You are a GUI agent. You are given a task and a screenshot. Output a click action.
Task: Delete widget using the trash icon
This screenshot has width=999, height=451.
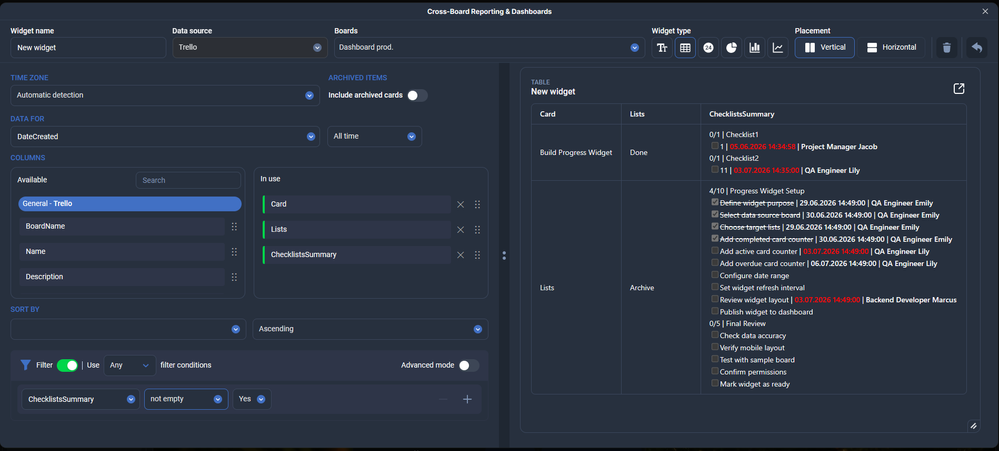(x=947, y=48)
